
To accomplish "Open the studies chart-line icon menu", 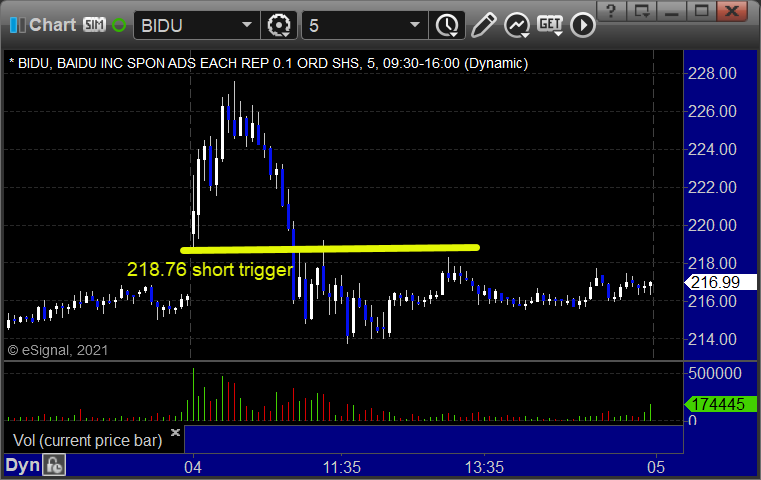I will point(517,25).
